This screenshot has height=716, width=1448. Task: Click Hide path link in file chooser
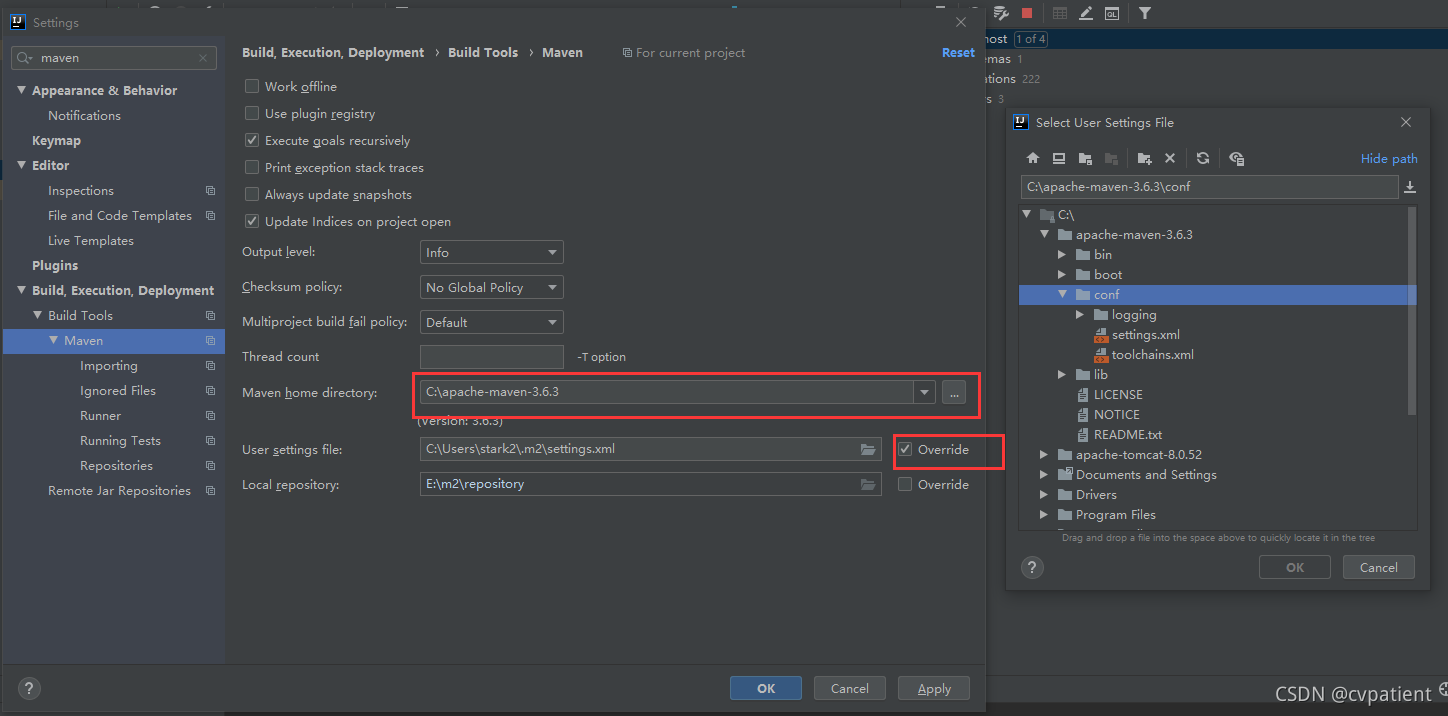tap(1389, 159)
